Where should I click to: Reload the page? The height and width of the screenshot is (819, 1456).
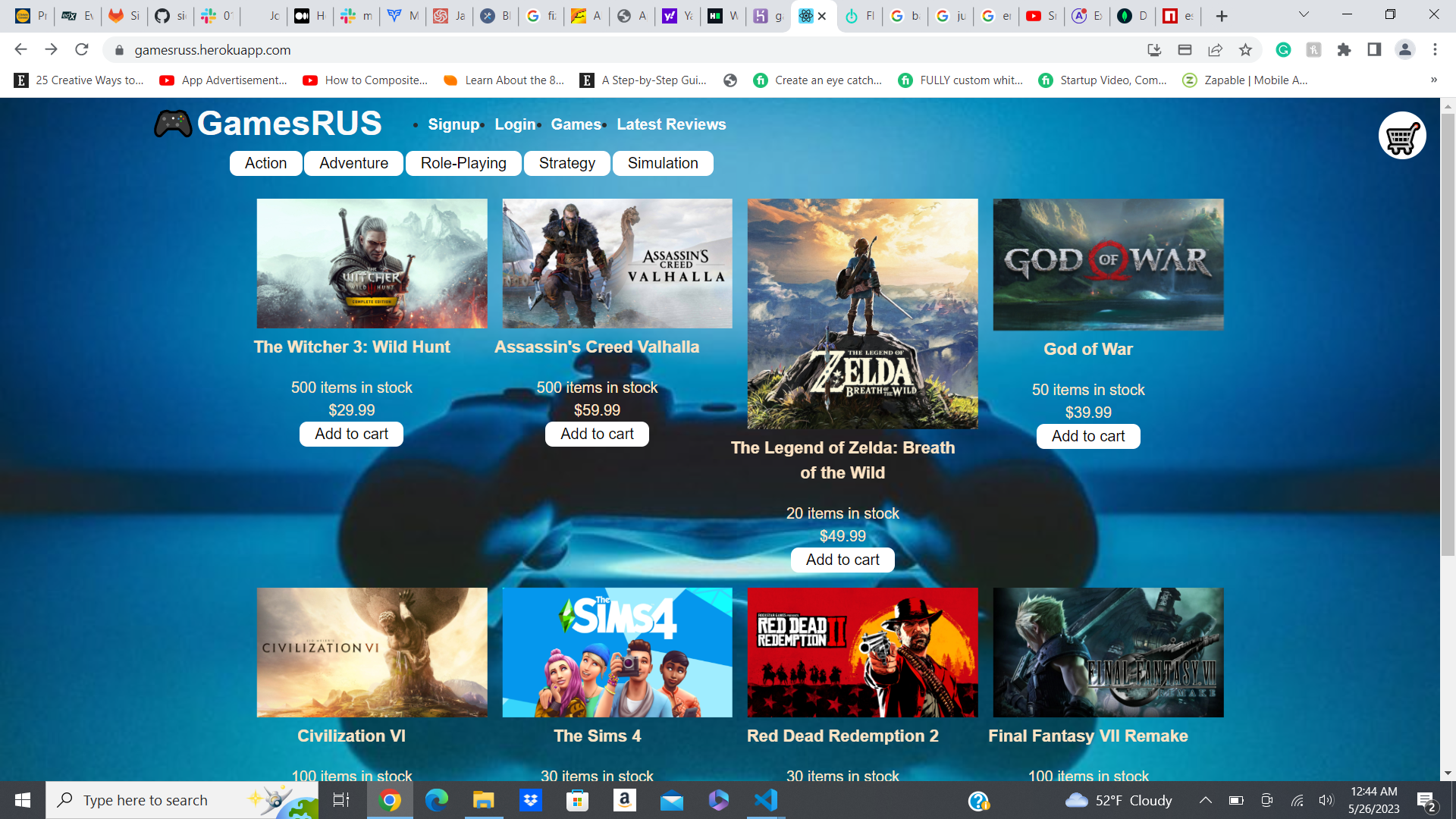click(x=82, y=50)
